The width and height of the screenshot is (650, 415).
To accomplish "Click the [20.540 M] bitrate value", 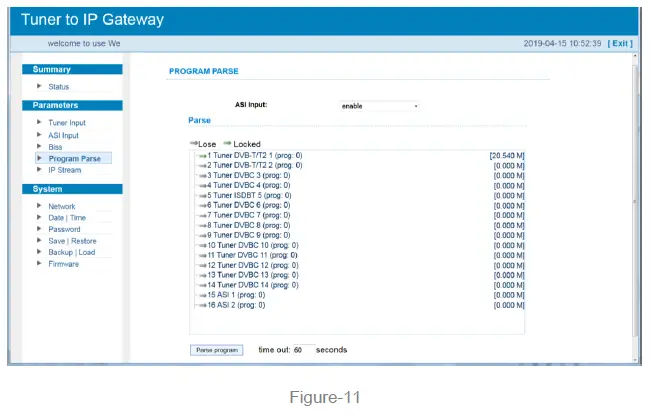I will point(507,156).
